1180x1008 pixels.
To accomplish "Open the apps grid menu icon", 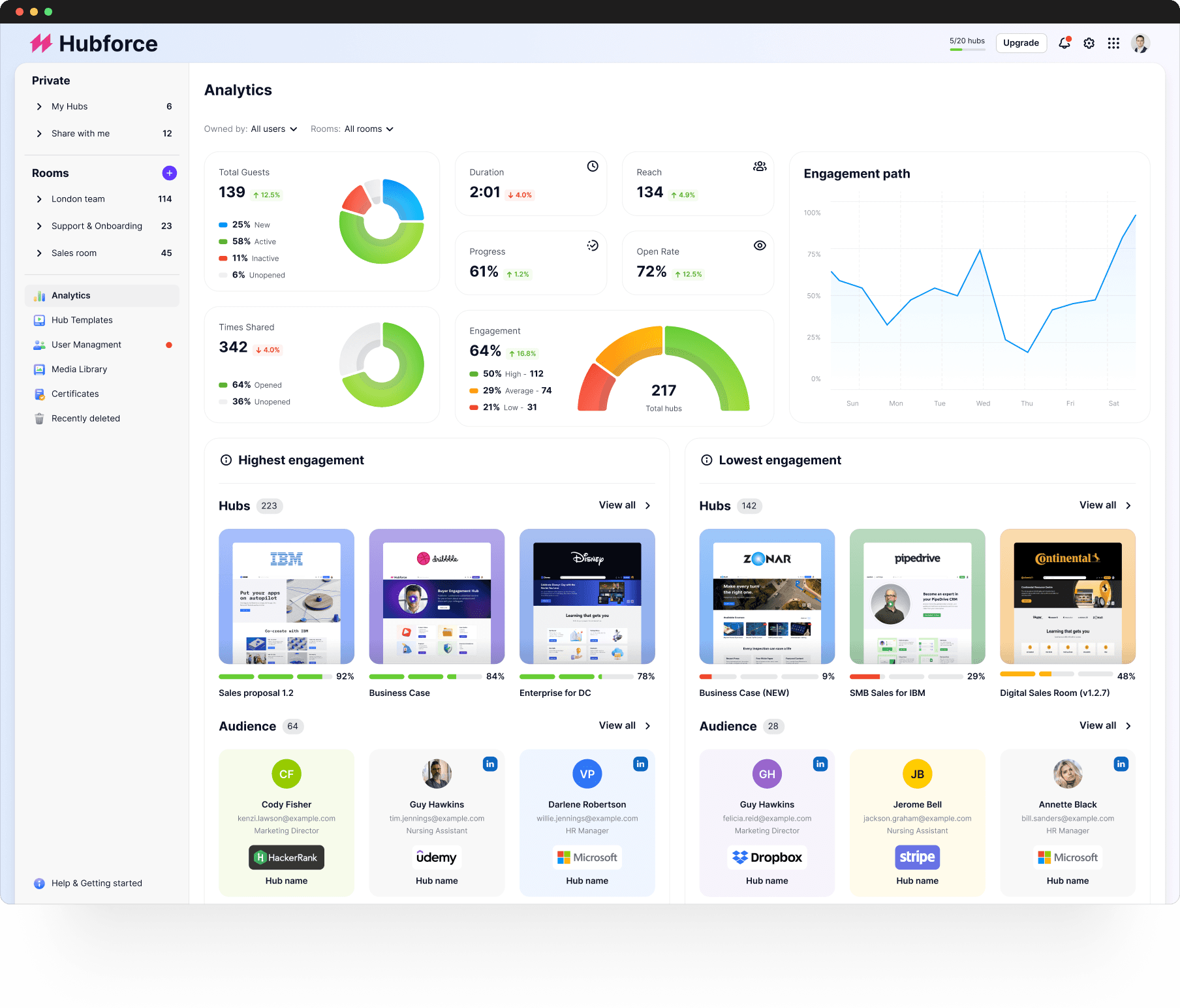I will tap(1113, 43).
